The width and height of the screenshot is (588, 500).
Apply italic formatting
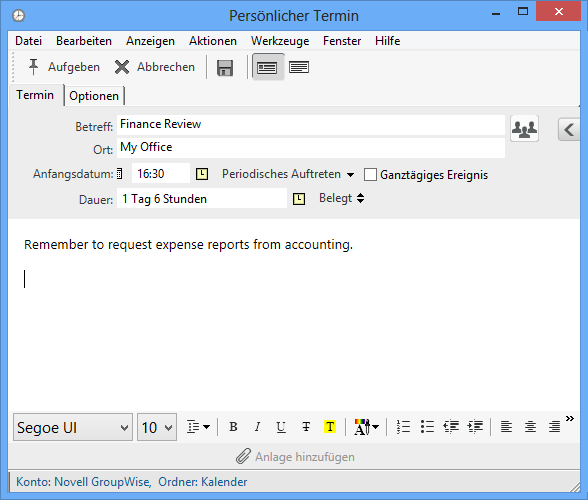[x=257, y=427]
